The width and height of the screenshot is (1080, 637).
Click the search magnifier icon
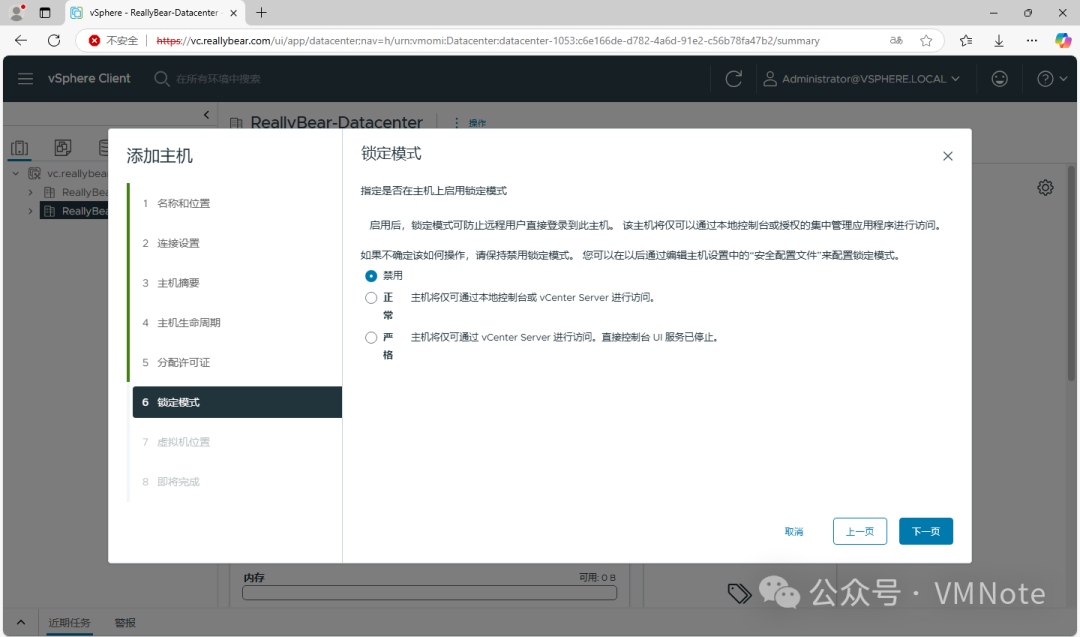(161, 79)
